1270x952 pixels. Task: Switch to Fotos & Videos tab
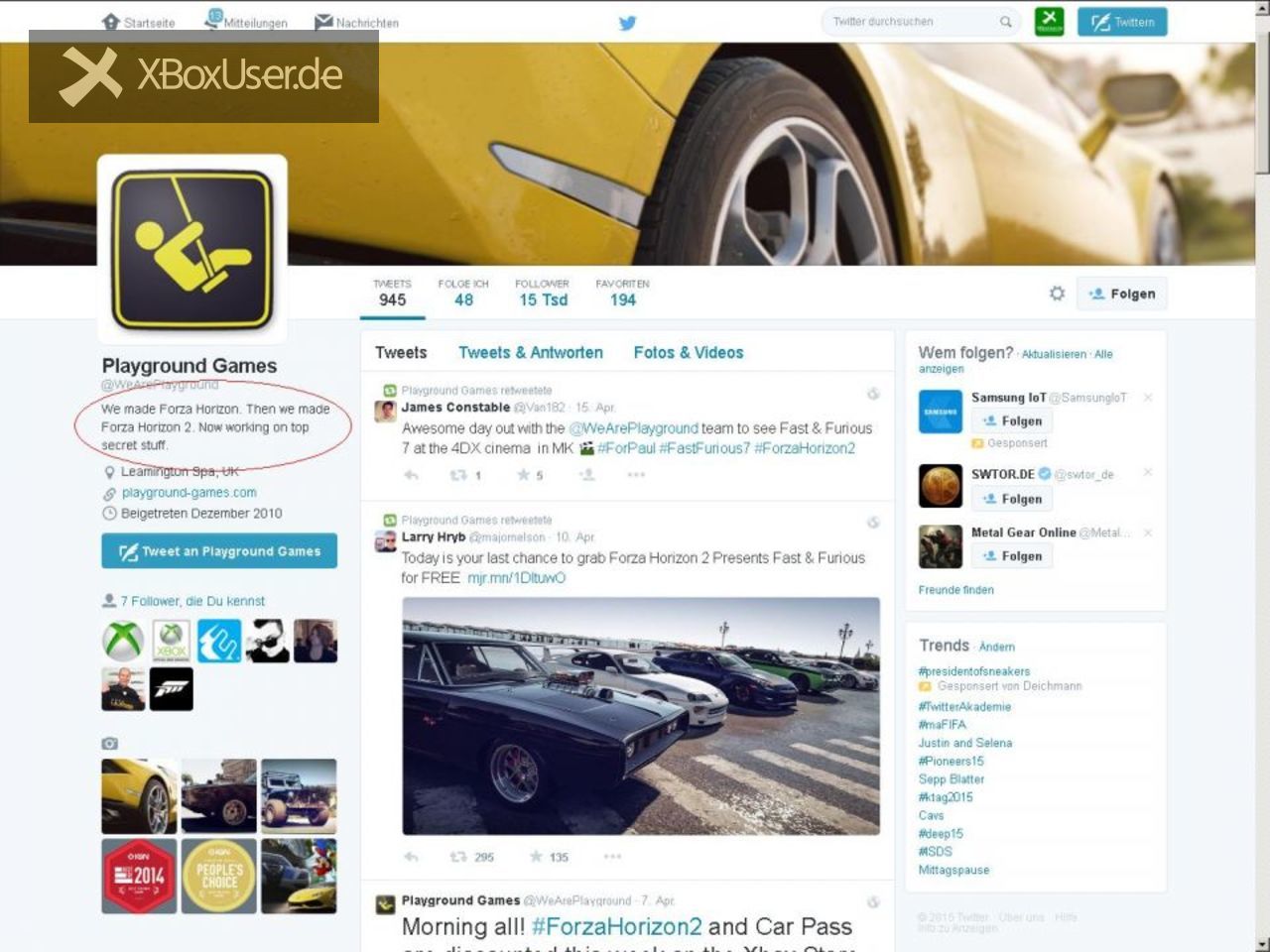(689, 352)
